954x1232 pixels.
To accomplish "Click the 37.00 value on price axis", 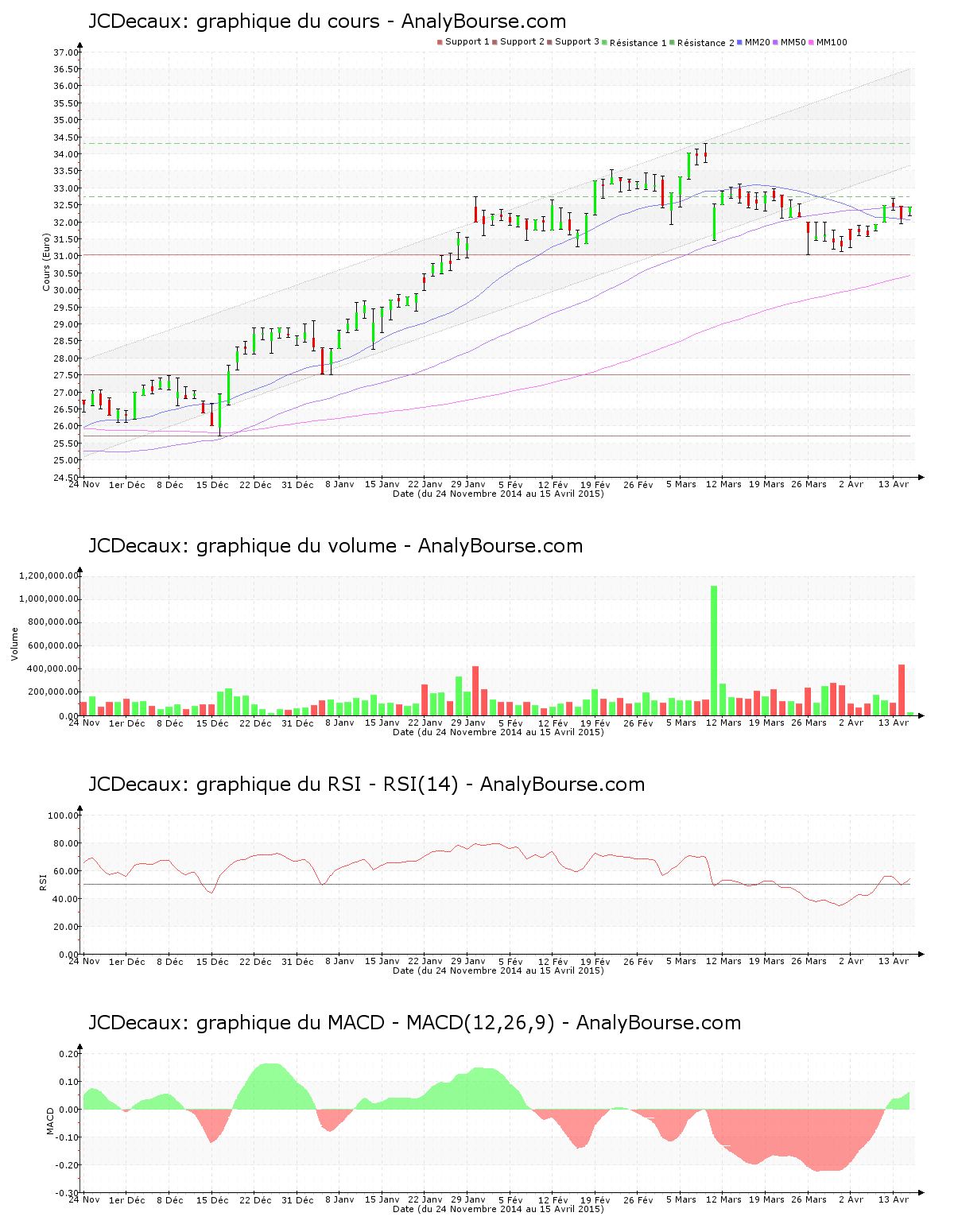I will click(66, 52).
